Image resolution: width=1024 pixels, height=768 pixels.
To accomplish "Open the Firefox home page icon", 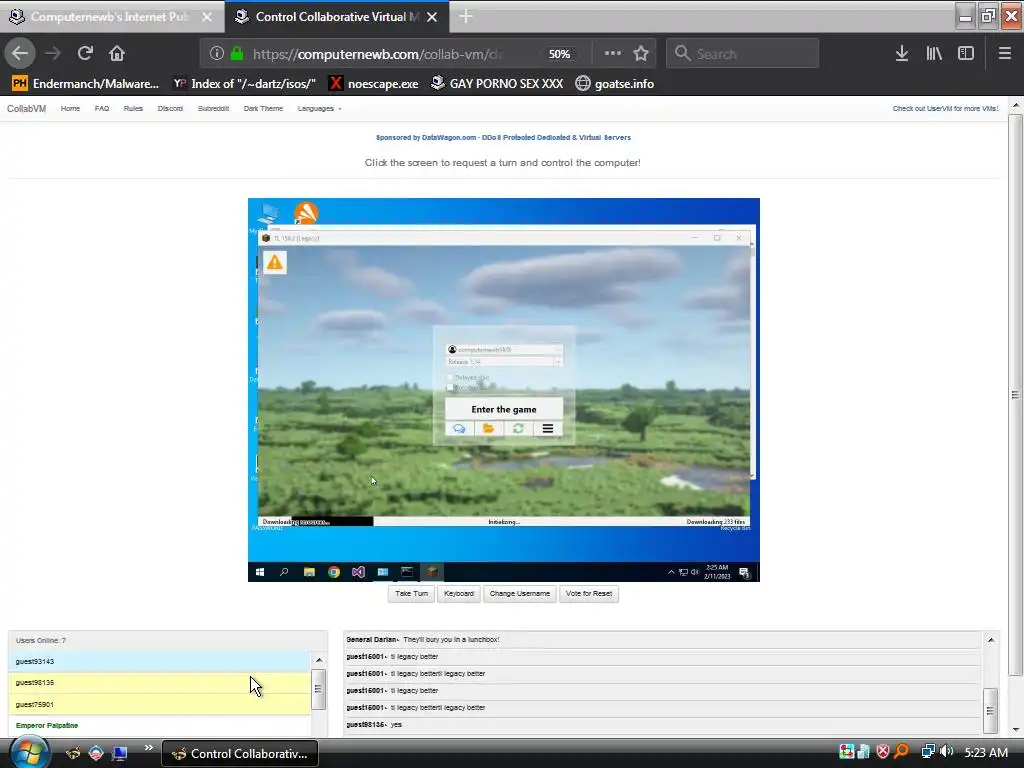I will [x=117, y=54].
